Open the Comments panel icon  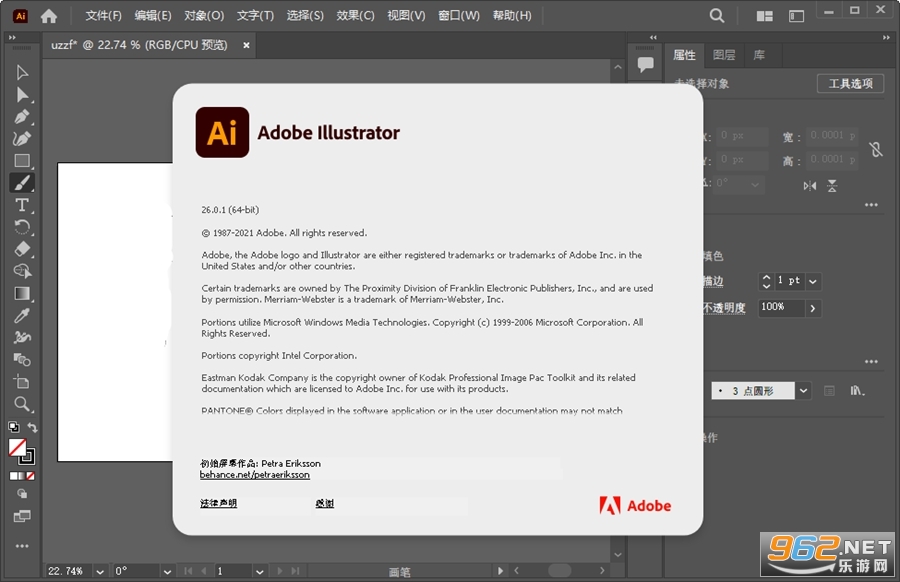tap(645, 64)
